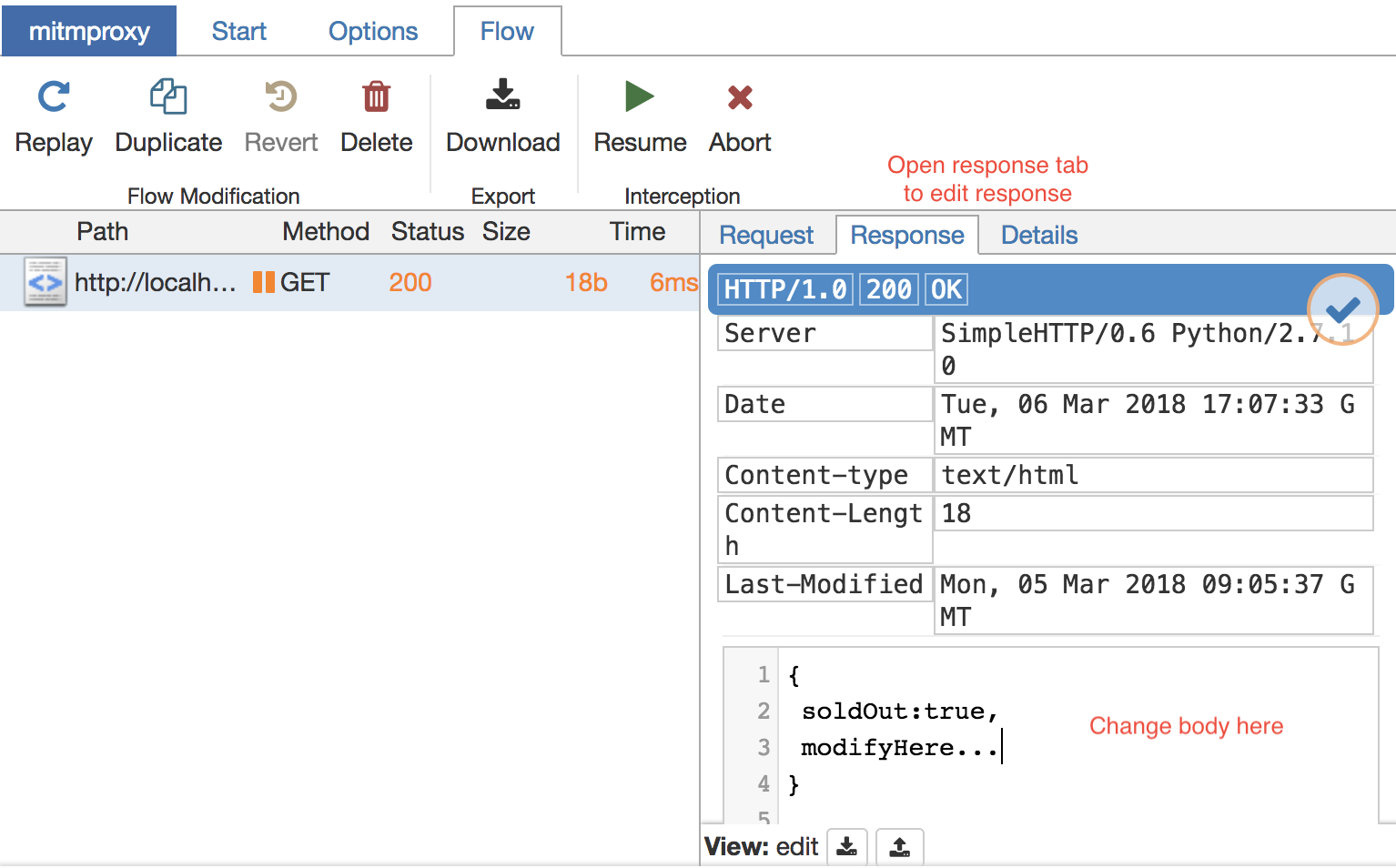Image resolution: width=1396 pixels, height=868 pixels.
Task: Select the Flow tab
Action: point(507,31)
